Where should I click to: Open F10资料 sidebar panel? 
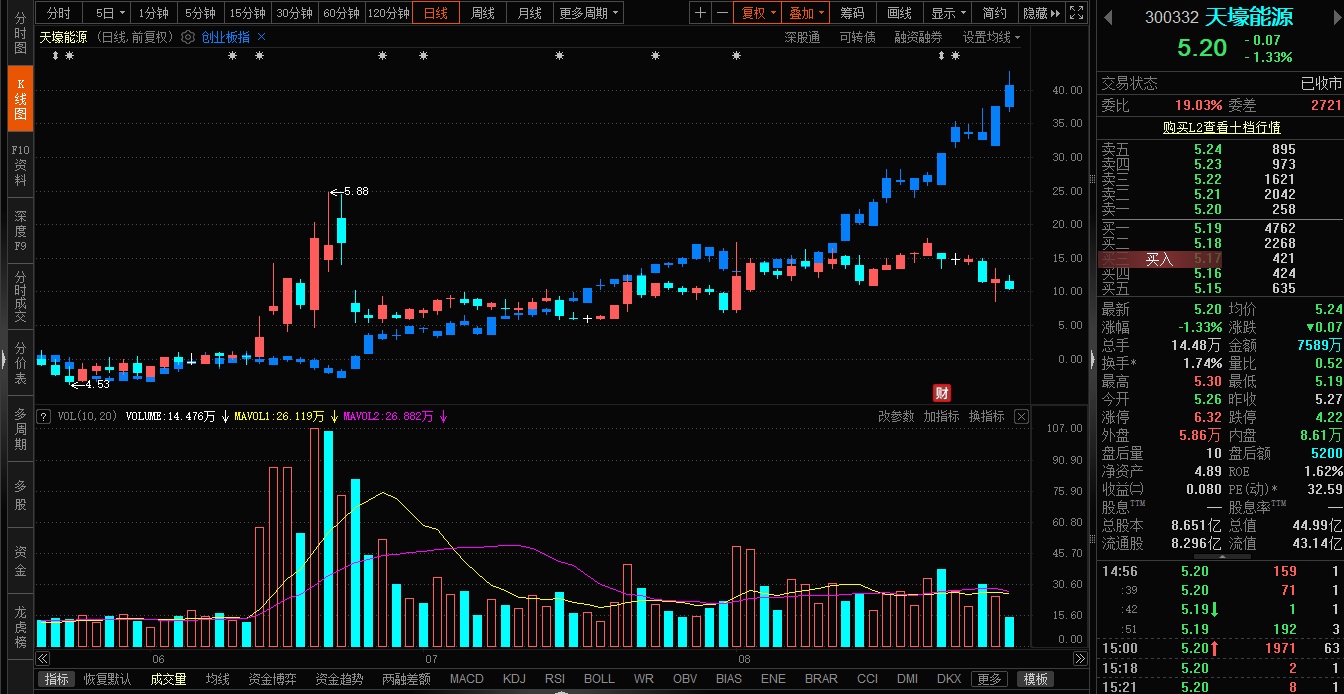[20, 166]
